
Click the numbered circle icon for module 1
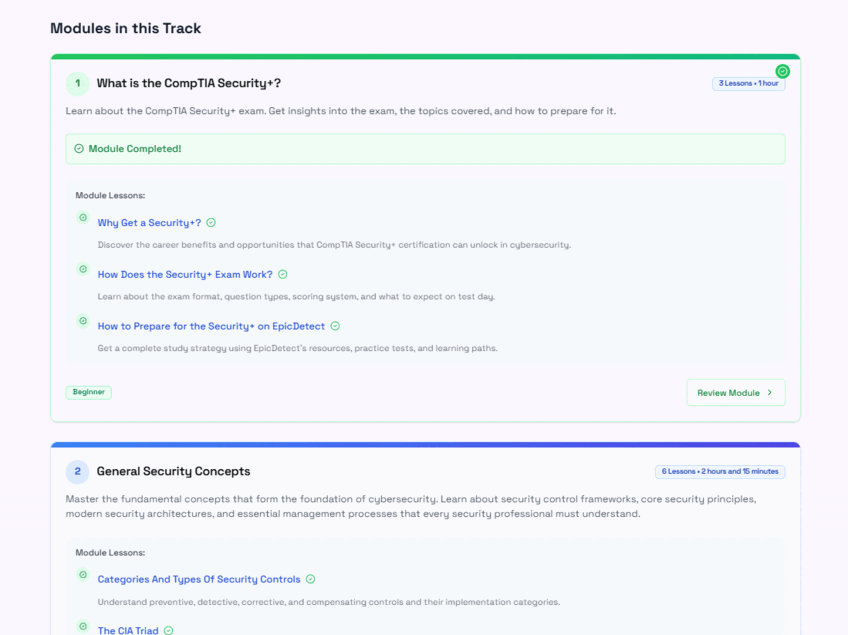tap(77, 83)
